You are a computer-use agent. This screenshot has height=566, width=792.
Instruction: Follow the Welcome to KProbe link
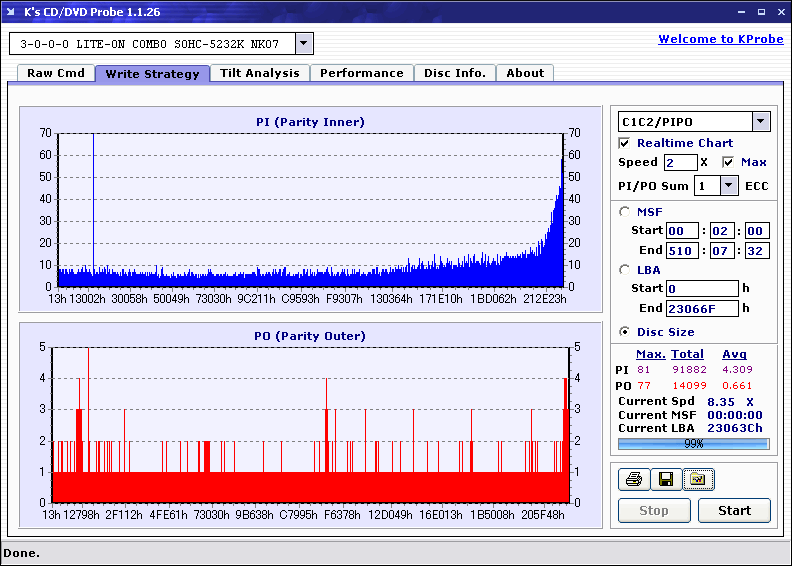(714, 39)
